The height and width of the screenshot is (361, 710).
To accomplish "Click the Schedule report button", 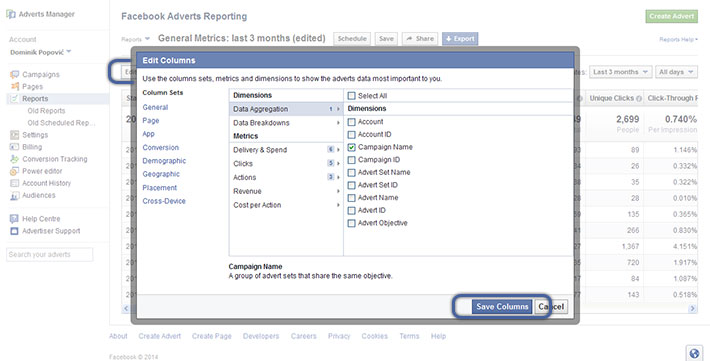I will 352,39.
